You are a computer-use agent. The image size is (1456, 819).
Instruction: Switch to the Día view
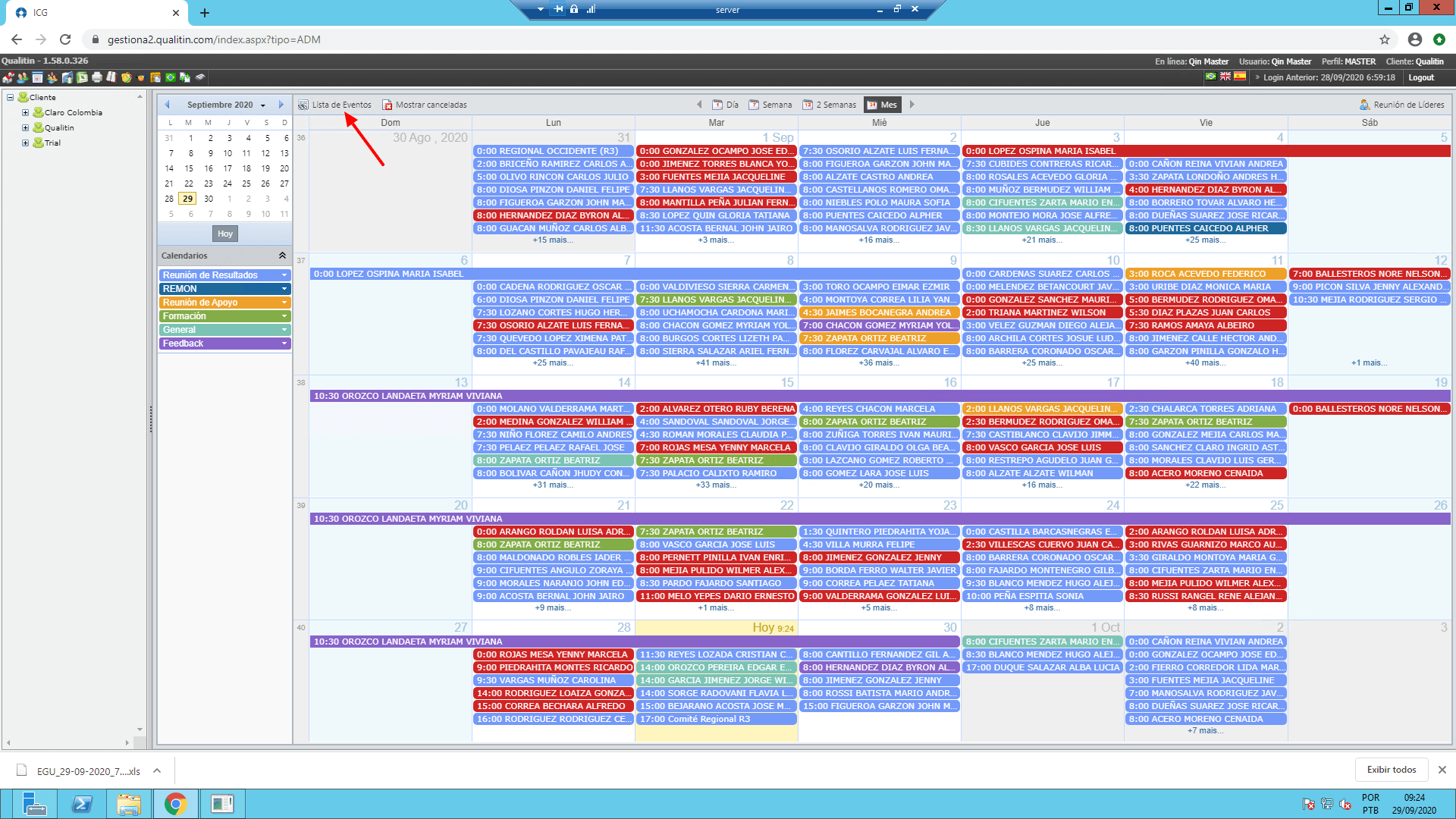(726, 105)
